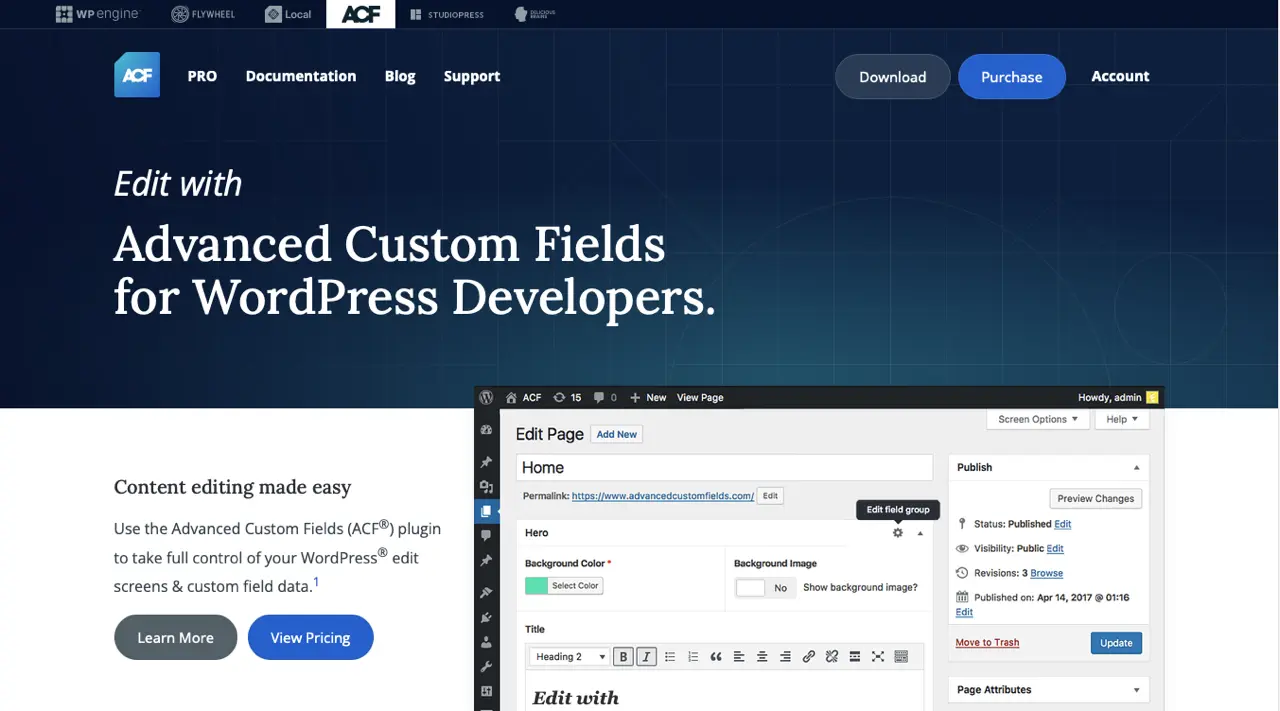Follow footnote 1 superscript link
Screen dimensions: 1280x711
click(316, 581)
